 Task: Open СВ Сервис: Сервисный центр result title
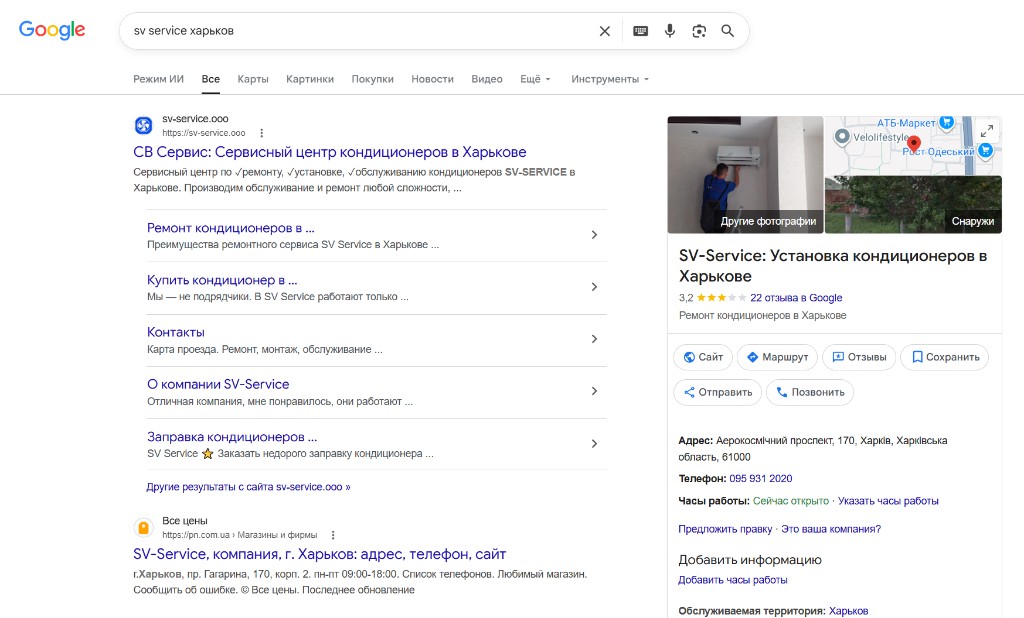[330, 152]
